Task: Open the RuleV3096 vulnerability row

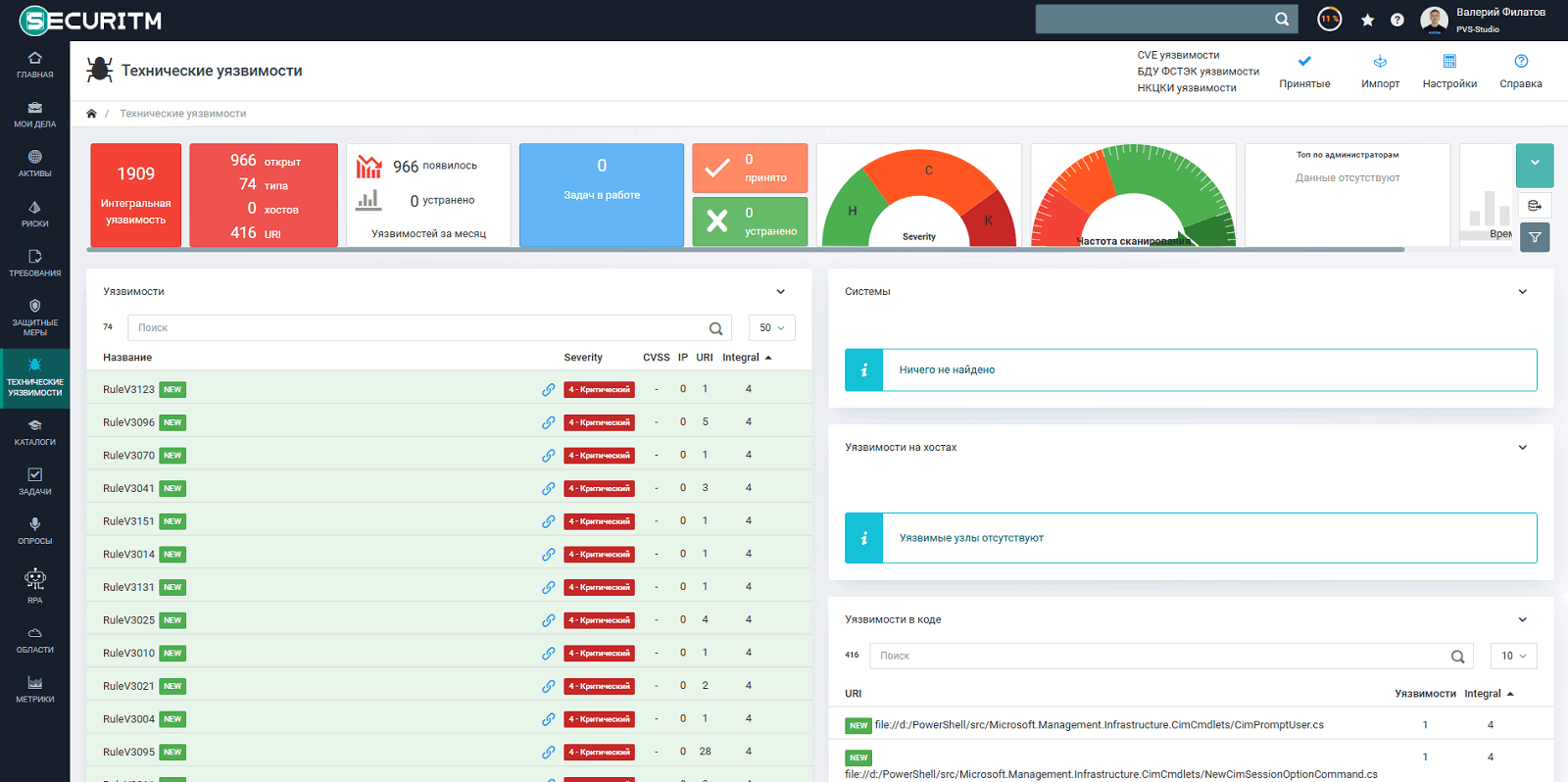Action: click(x=449, y=422)
